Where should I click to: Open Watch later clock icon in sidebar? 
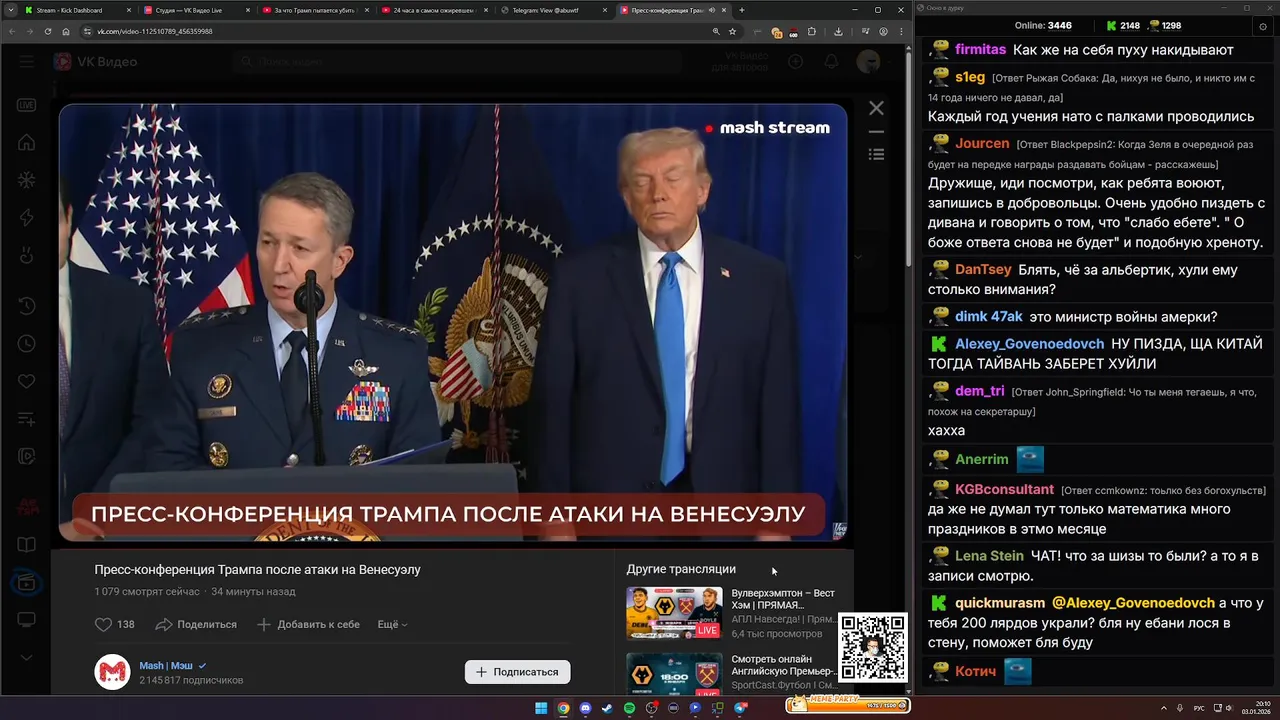click(x=26, y=343)
